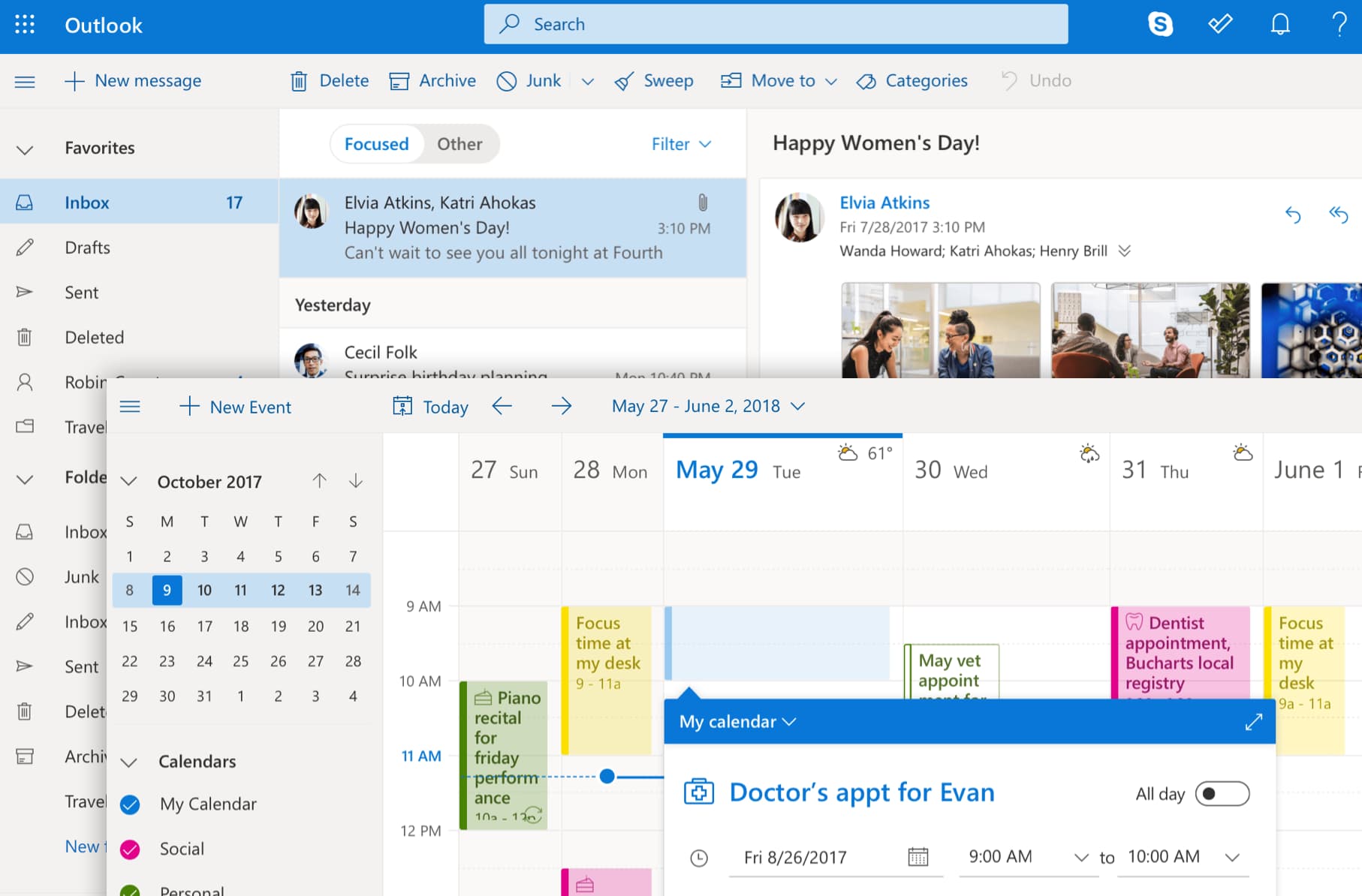Open the May vet appointment event

pos(951,672)
